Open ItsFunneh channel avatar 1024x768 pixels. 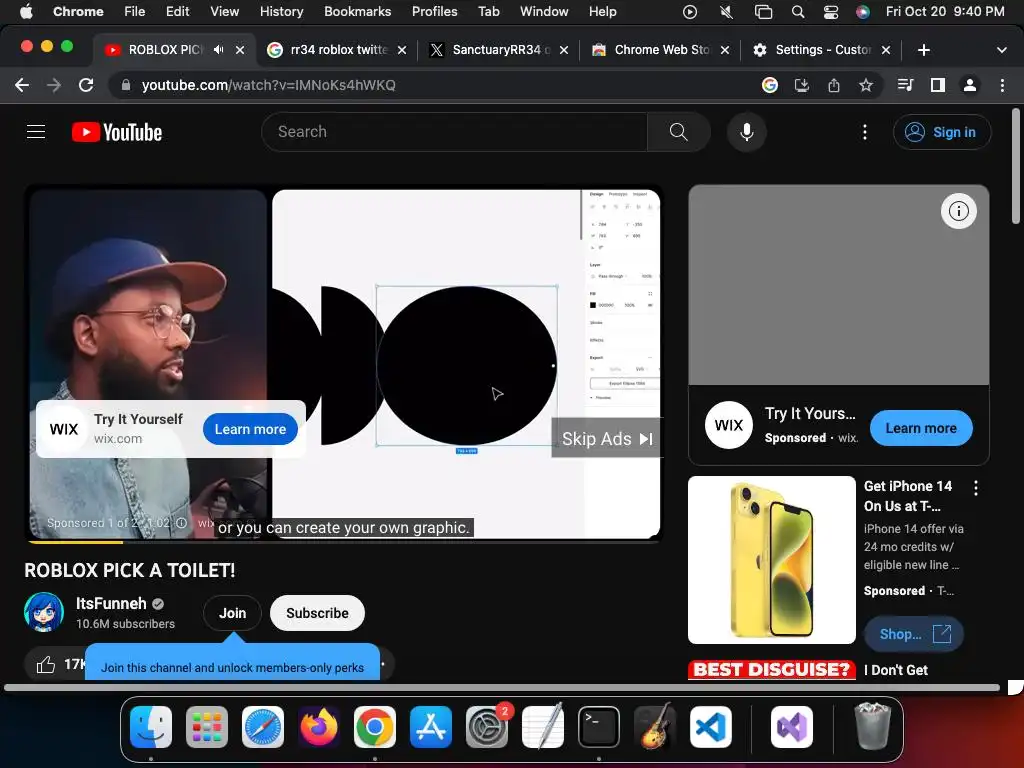click(x=44, y=612)
